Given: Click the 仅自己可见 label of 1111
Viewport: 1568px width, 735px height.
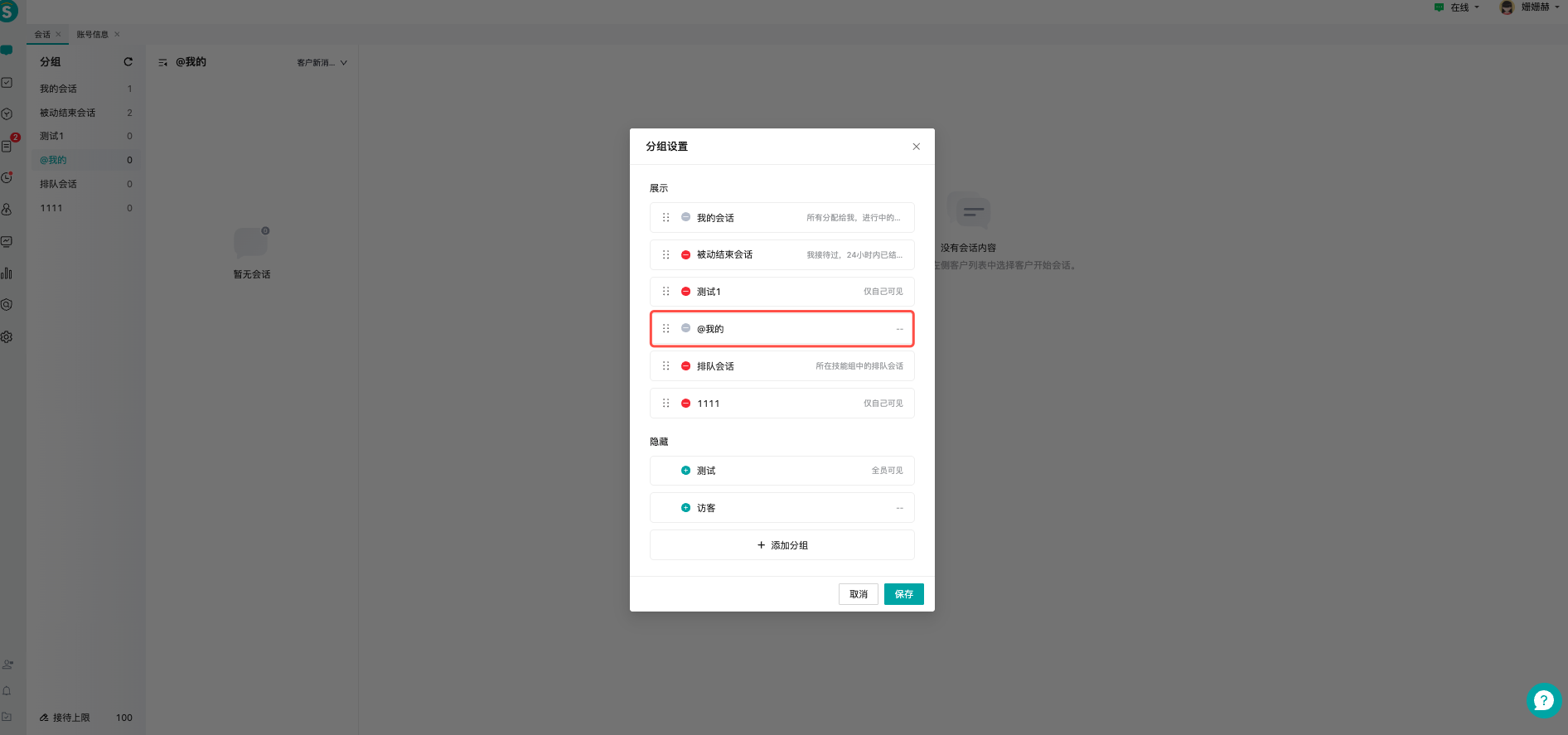Looking at the screenshot, I should [x=883, y=404].
